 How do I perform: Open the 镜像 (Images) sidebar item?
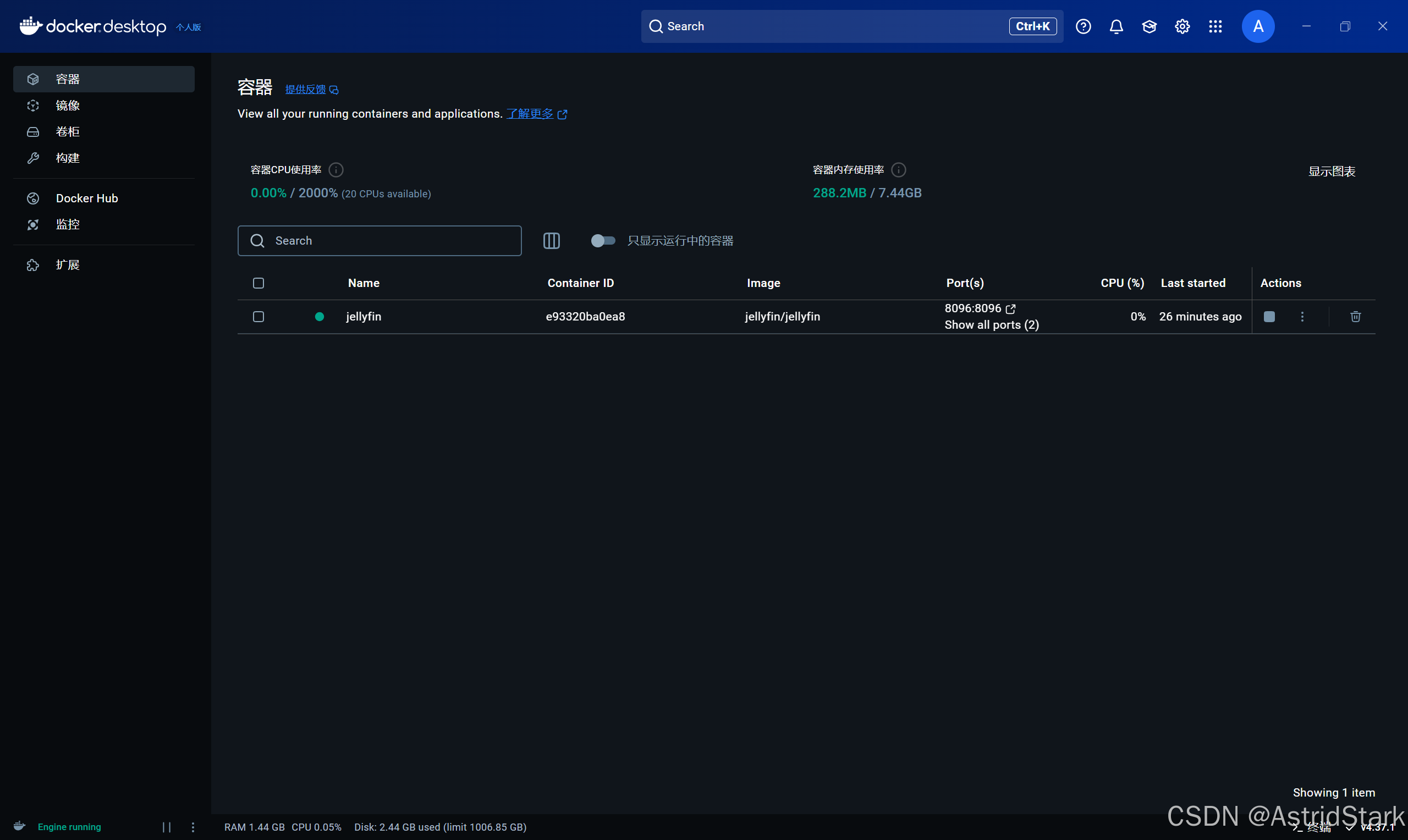tap(103, 106)
